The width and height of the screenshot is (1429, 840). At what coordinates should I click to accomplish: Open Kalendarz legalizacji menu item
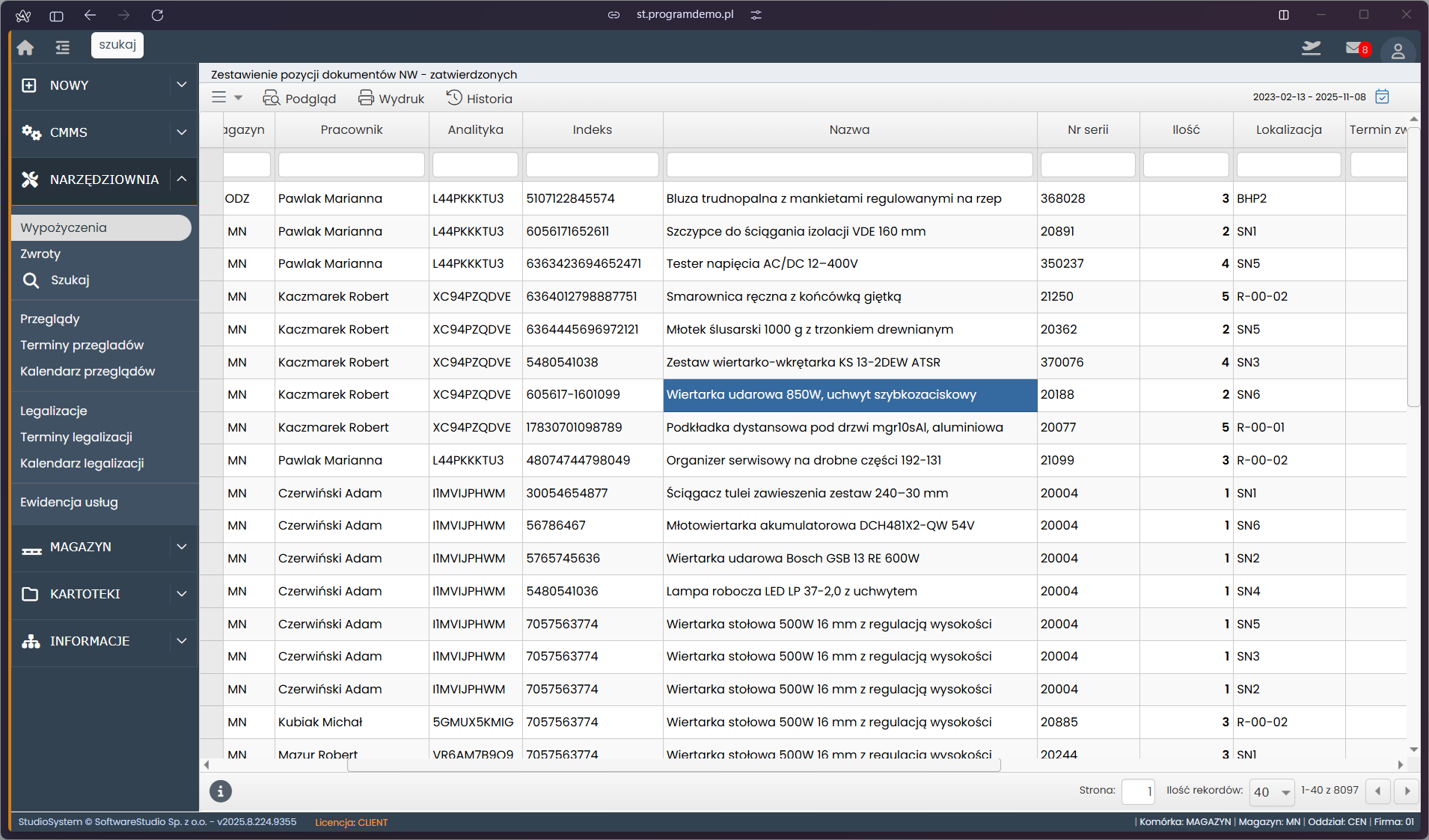[82, 464]
